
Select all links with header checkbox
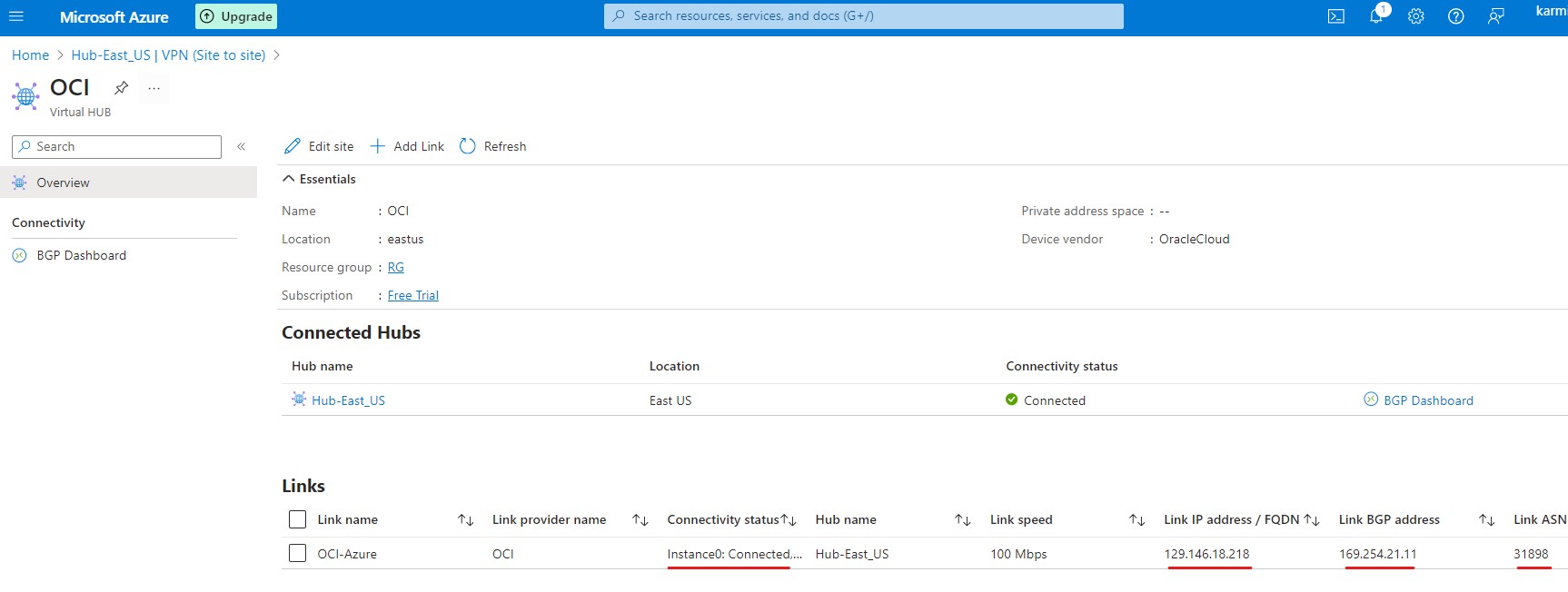(297, 519)
